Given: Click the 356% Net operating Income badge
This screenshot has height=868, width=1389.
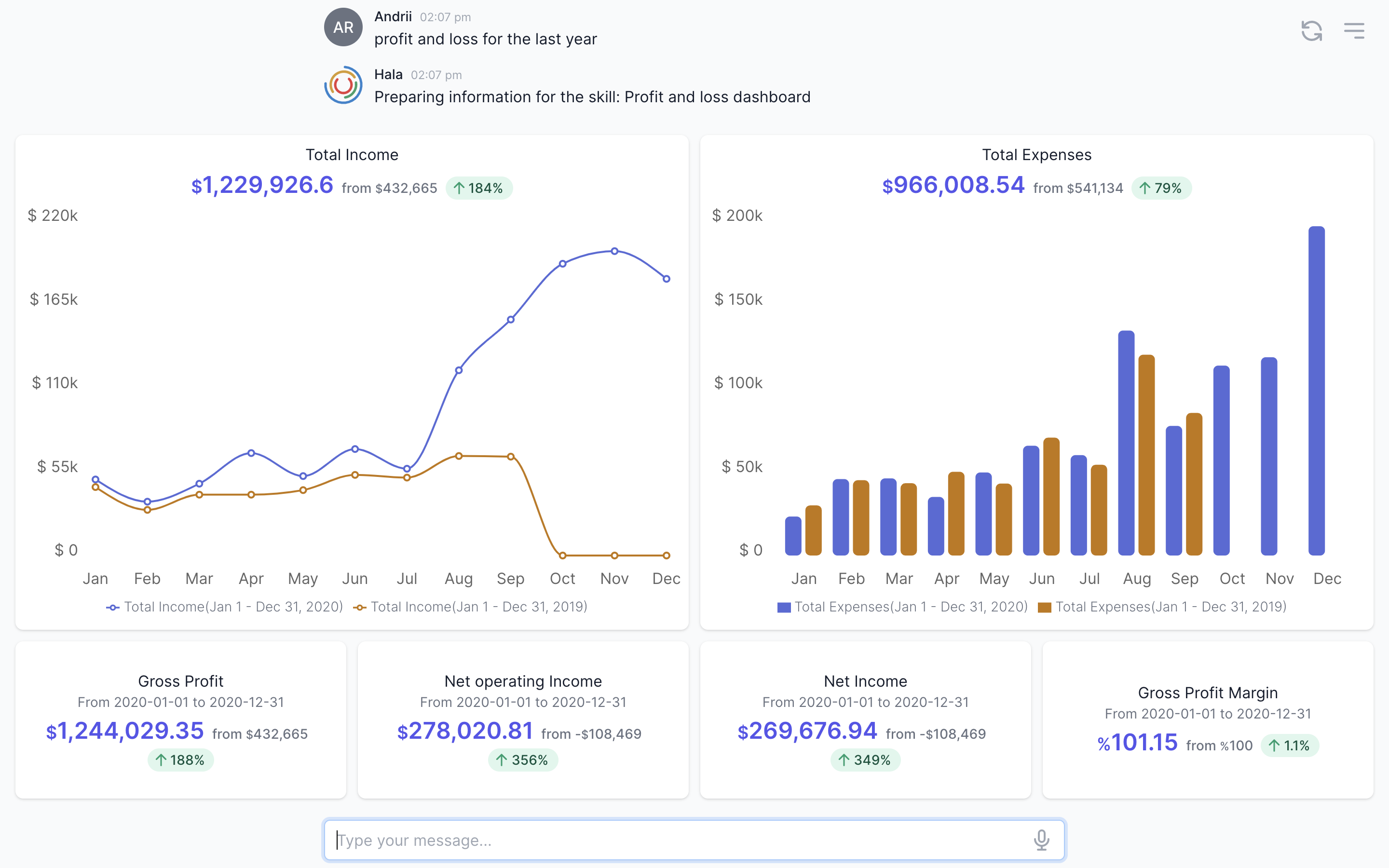Looking at the screenshot, I should (x=522, y=760).
